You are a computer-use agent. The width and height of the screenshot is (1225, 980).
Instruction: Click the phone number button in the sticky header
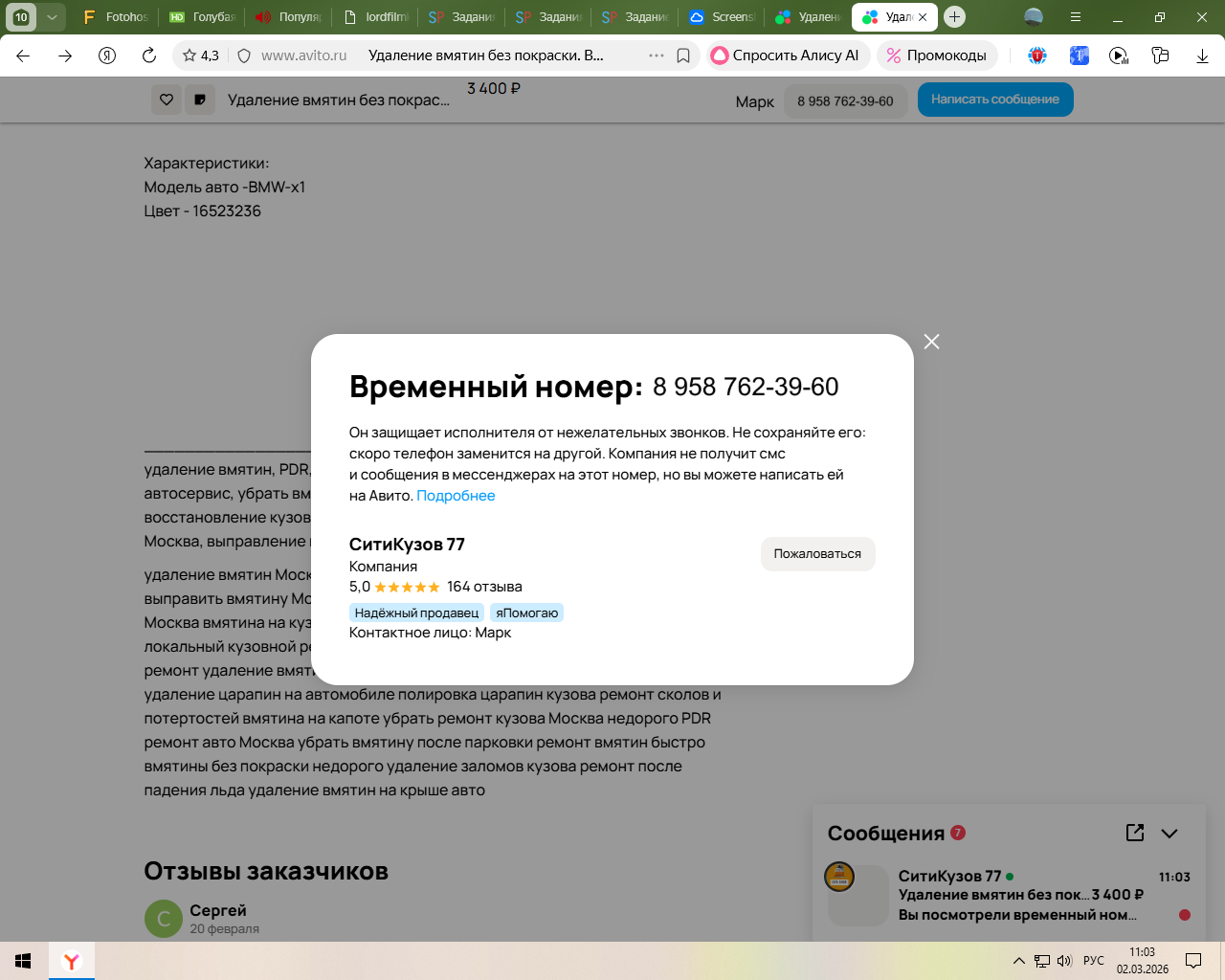[845, 101]
